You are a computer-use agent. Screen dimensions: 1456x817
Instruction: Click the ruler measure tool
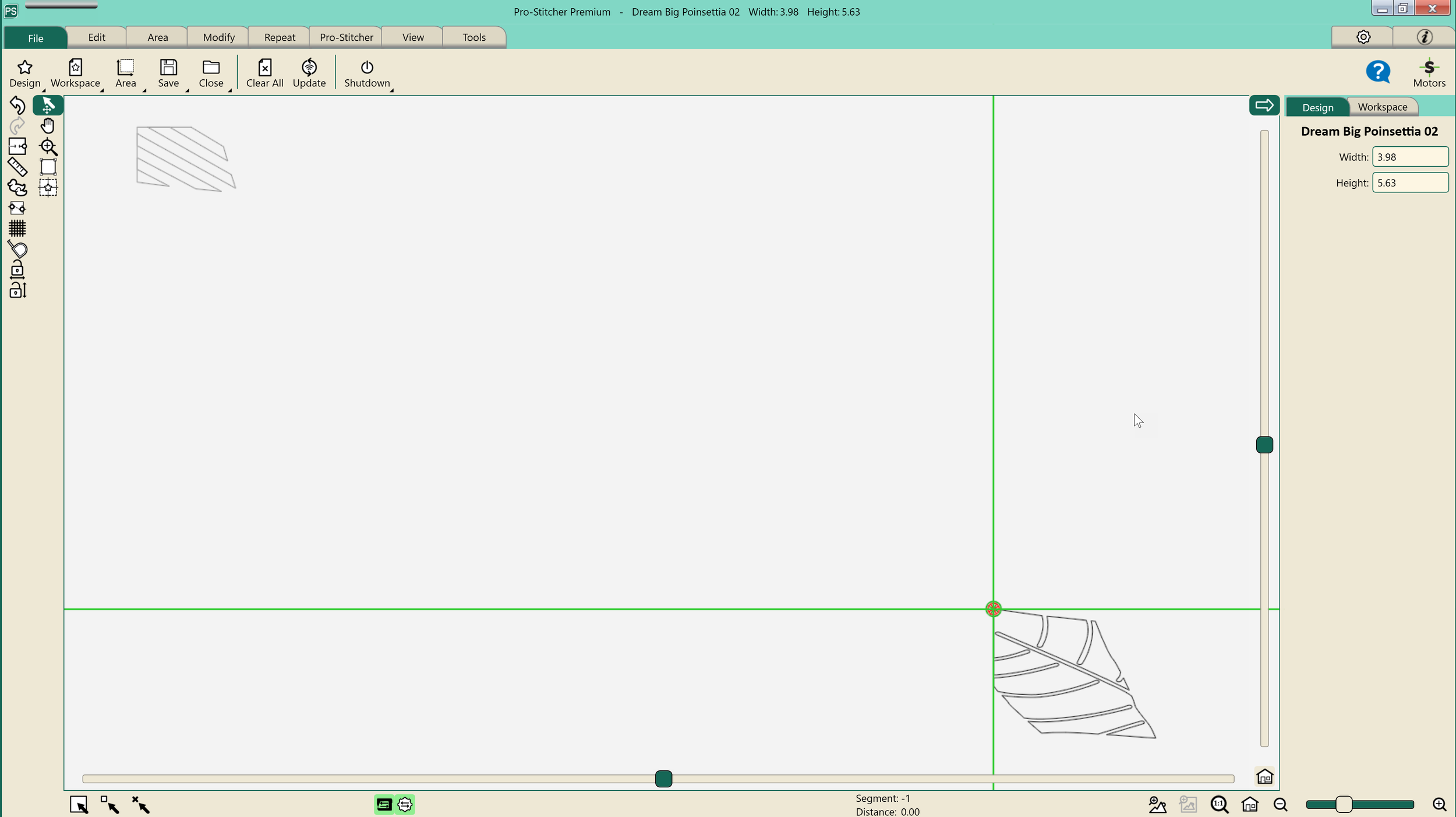(x=17, y=167)
